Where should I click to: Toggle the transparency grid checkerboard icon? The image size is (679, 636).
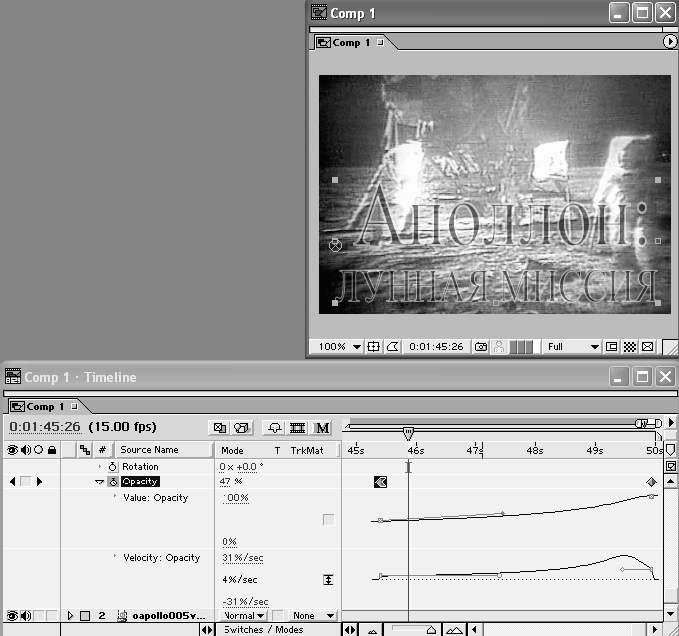(629, 347)
